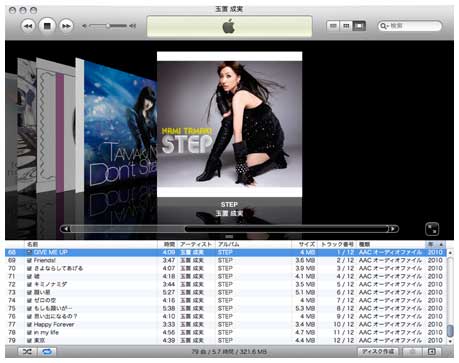The width and height of the screenshot is (459, 363).
Task: Click the 3:33 duration cell
Action: [169, 324]
